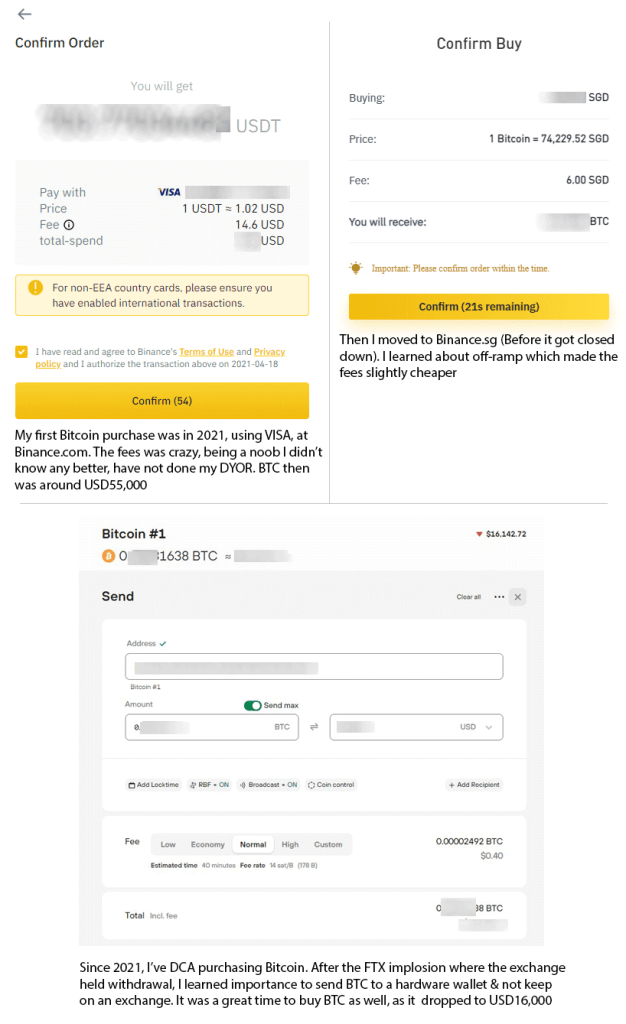Select the High fee tab

pos(290,844)
